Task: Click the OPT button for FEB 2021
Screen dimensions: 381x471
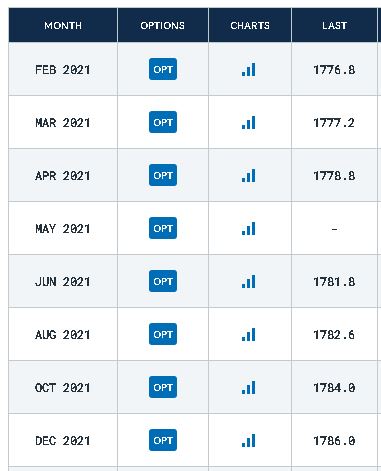Action: click(163, 69)
